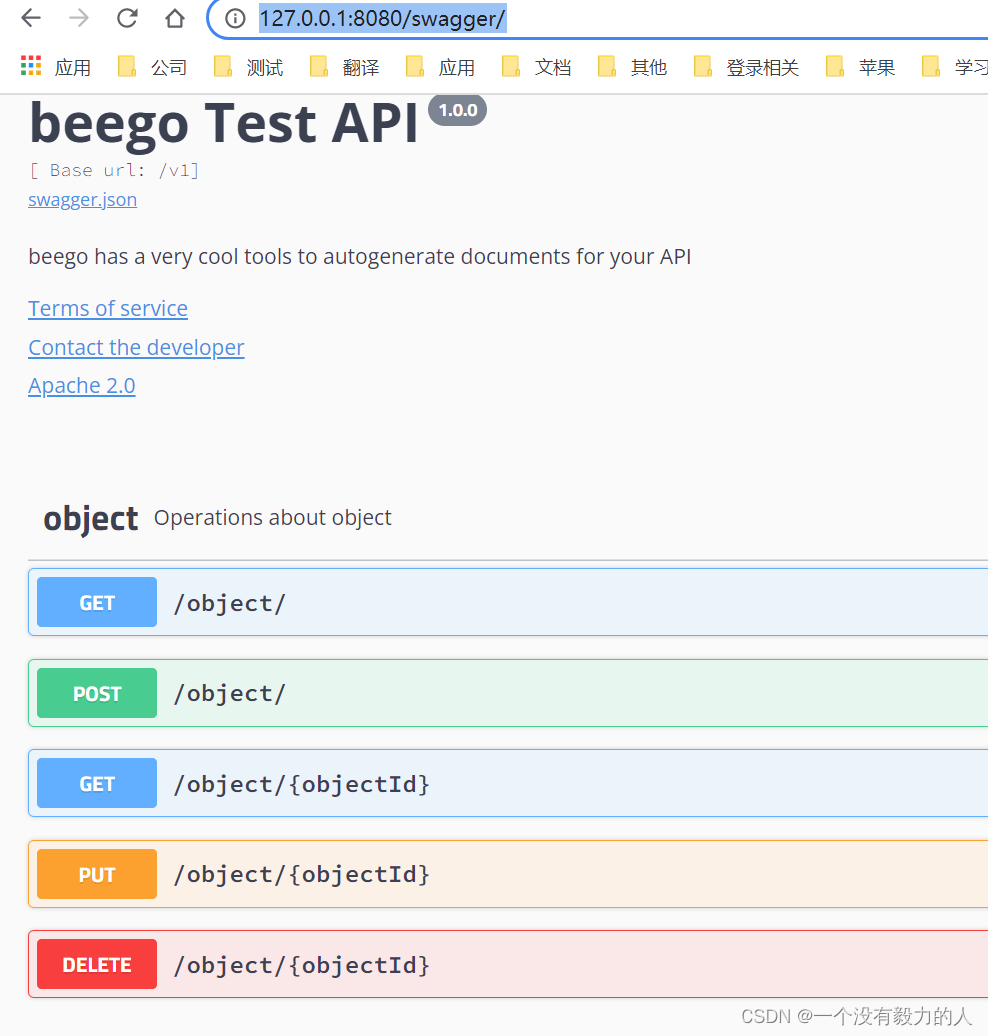Open the 文档 bookmark folder
Screen dimensions: 988x1036
coord(536,67)
